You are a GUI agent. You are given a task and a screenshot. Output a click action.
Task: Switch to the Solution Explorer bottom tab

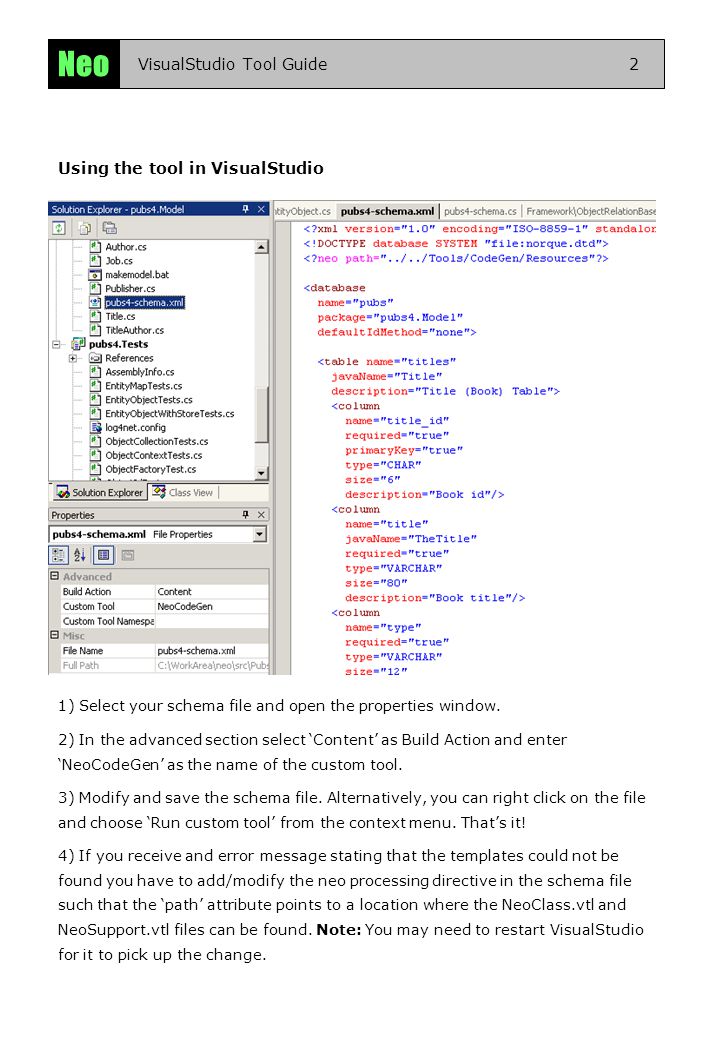[x=101, y=492]
